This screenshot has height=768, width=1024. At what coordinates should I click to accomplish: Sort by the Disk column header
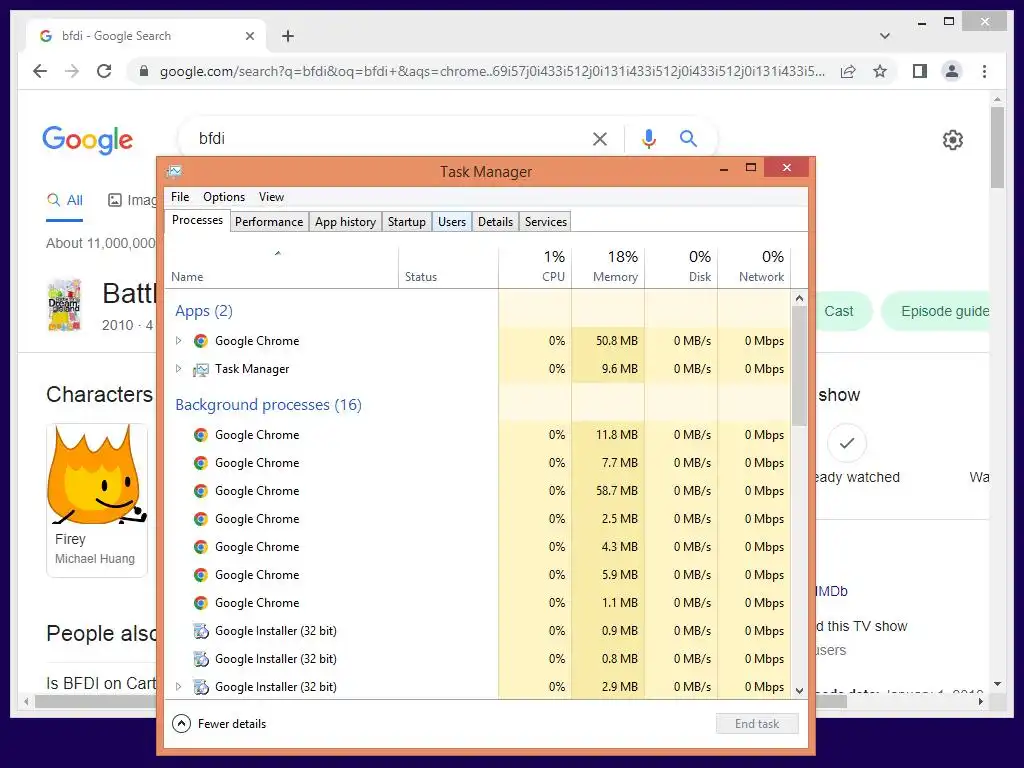[x=682, y=268]
